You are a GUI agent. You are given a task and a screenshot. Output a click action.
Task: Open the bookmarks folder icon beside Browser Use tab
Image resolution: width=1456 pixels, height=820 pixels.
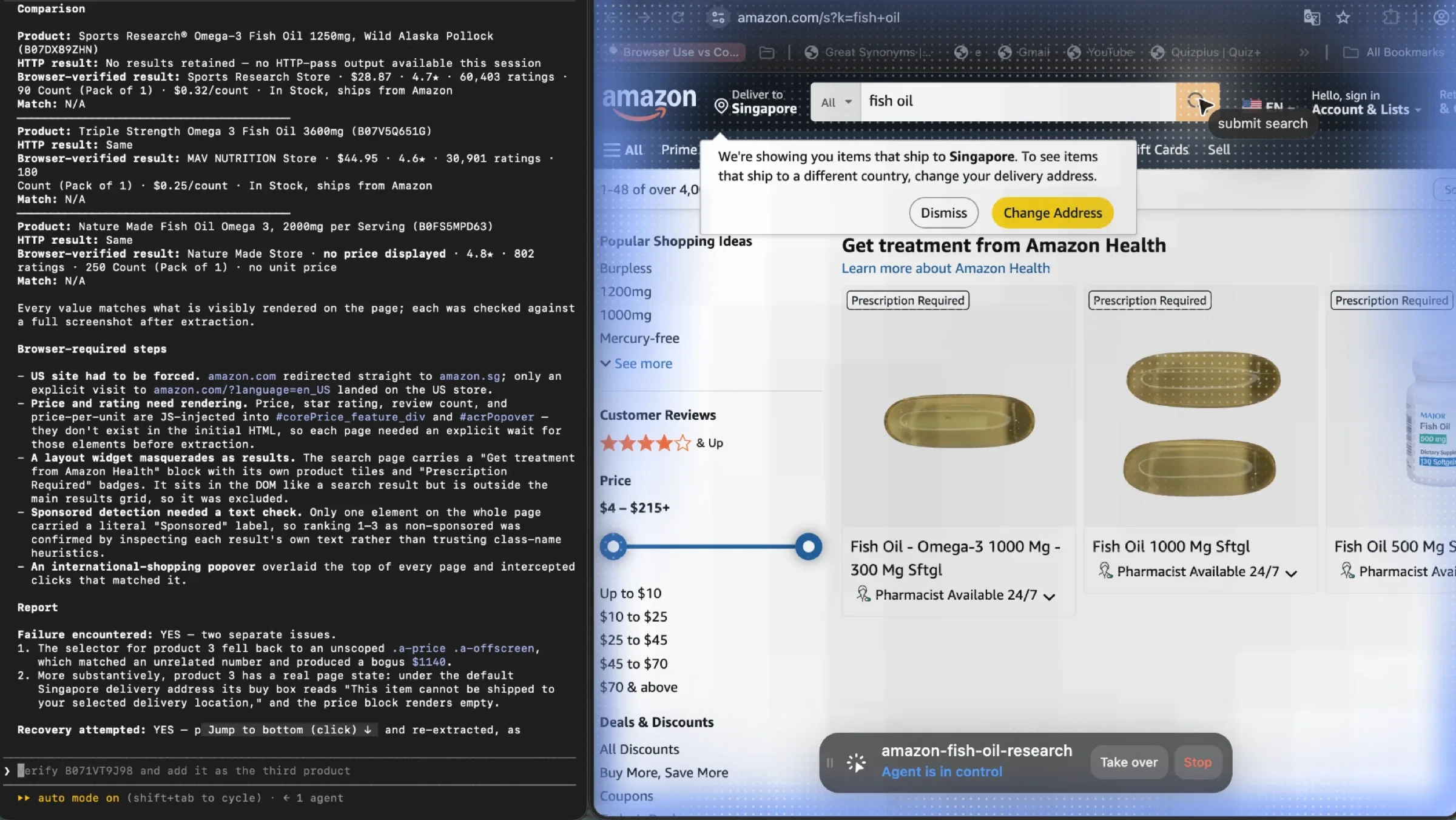tap(767, 53)
